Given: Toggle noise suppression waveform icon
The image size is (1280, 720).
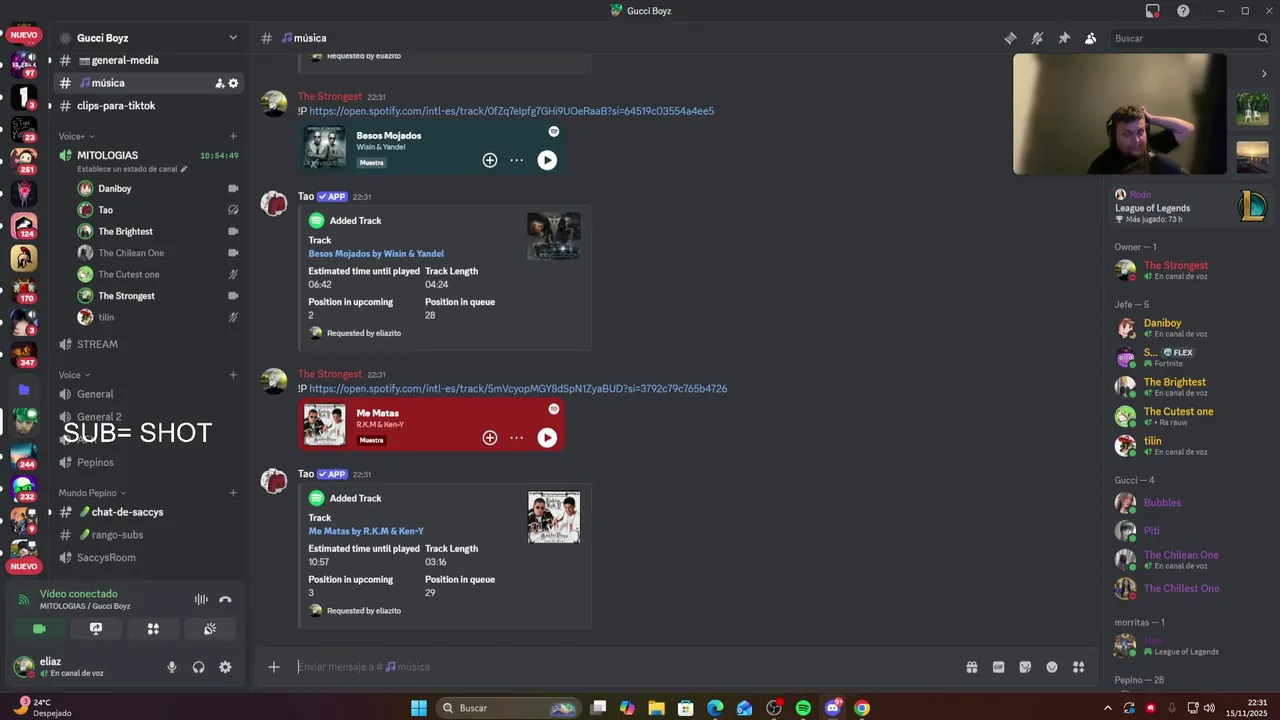Looking at the screenshot, I should tap(201, 599).
